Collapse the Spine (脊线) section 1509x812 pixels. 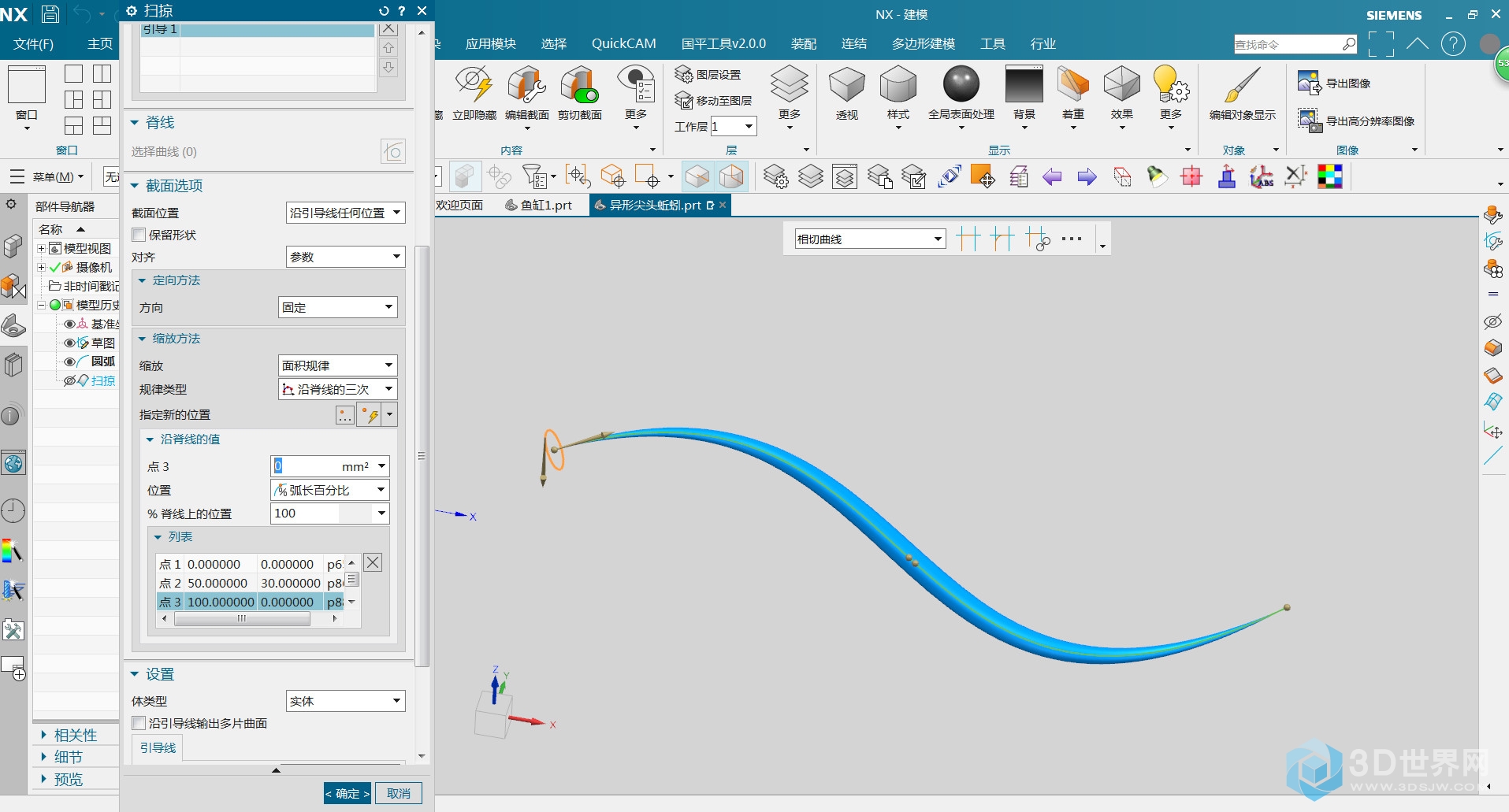[x=135, y=123]
